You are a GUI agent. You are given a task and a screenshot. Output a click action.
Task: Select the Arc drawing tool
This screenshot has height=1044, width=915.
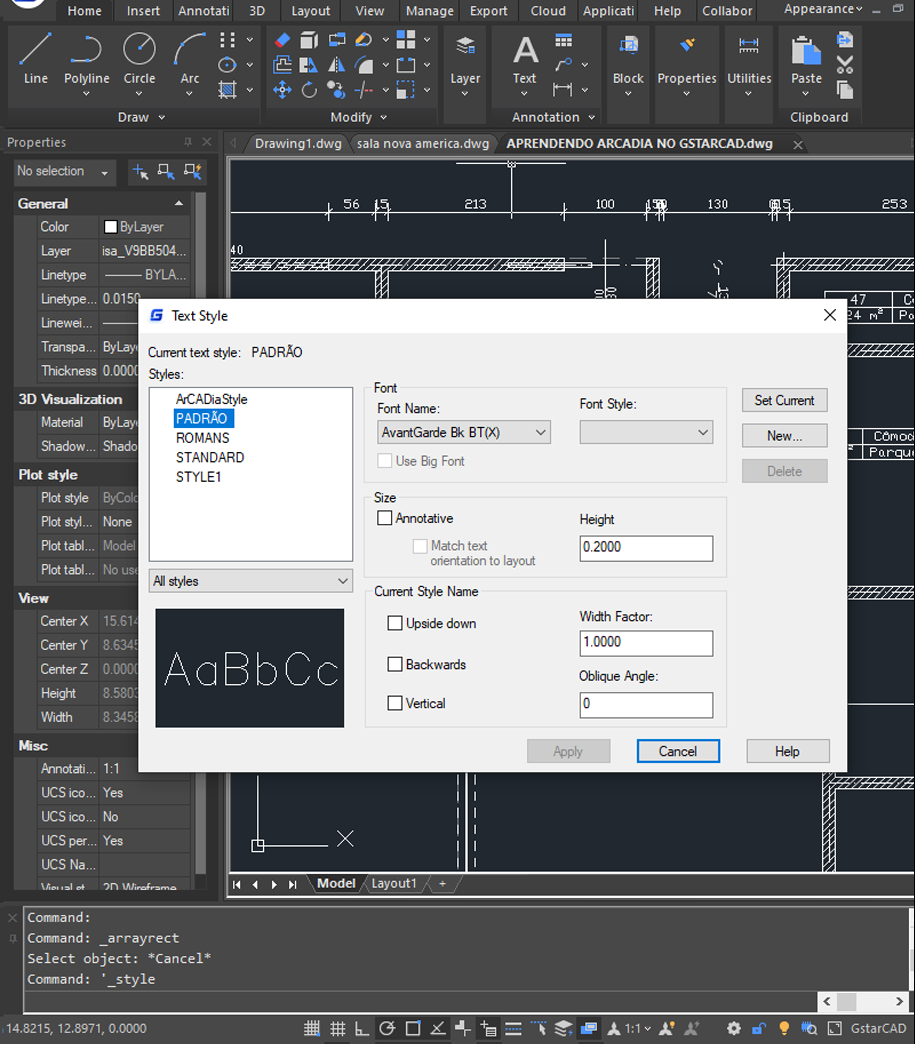click(x=190, y=60)
